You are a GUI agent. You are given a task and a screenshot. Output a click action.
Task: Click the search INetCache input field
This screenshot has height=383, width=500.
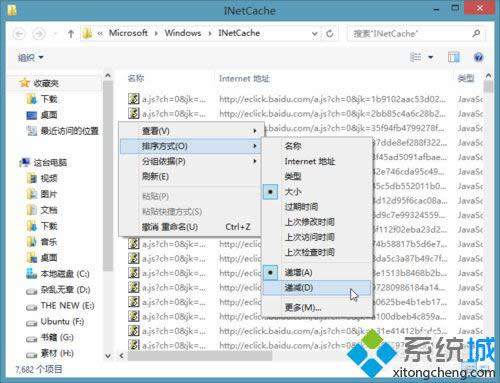pyautogui.click(x=410, y=34)
